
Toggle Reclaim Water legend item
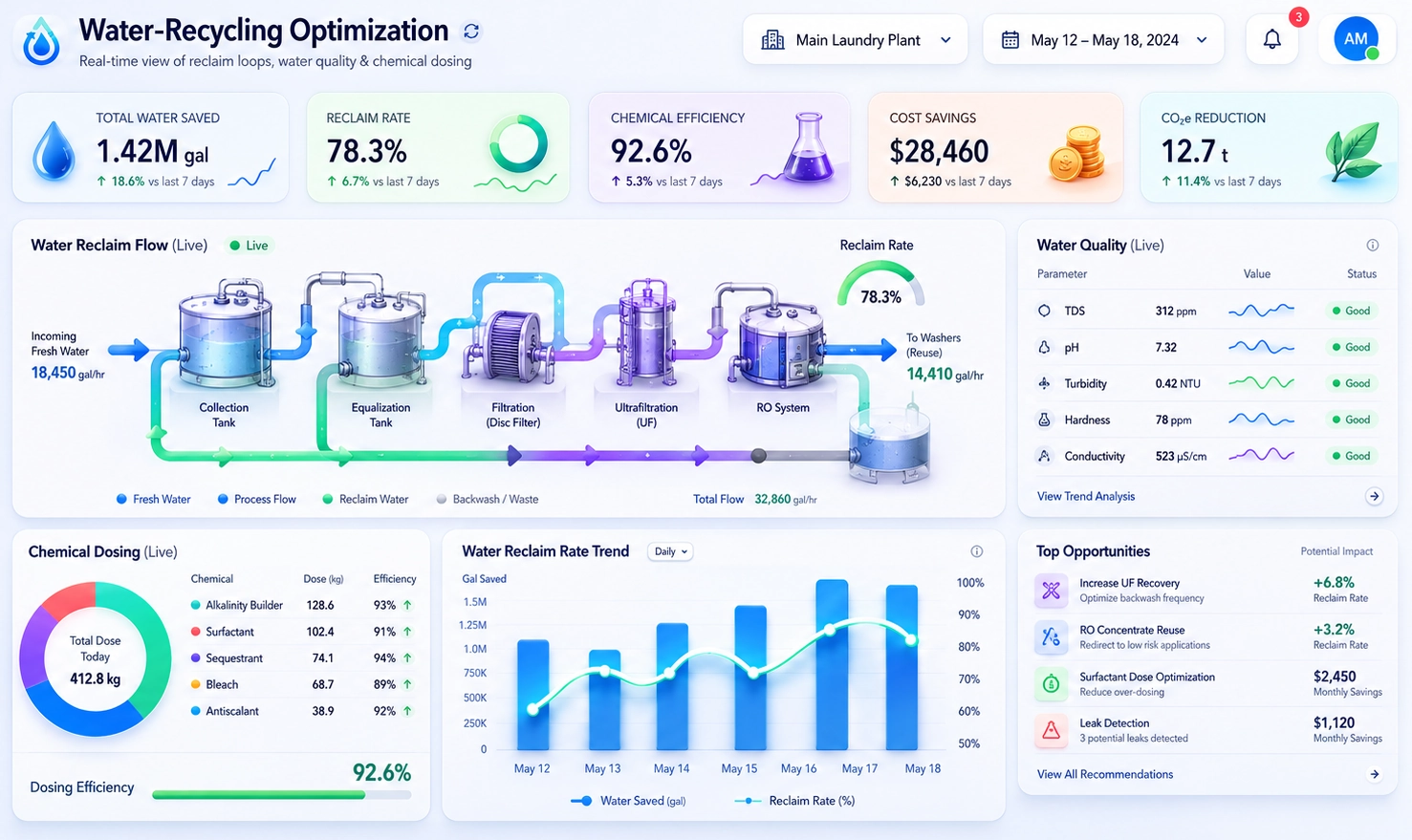365,499
